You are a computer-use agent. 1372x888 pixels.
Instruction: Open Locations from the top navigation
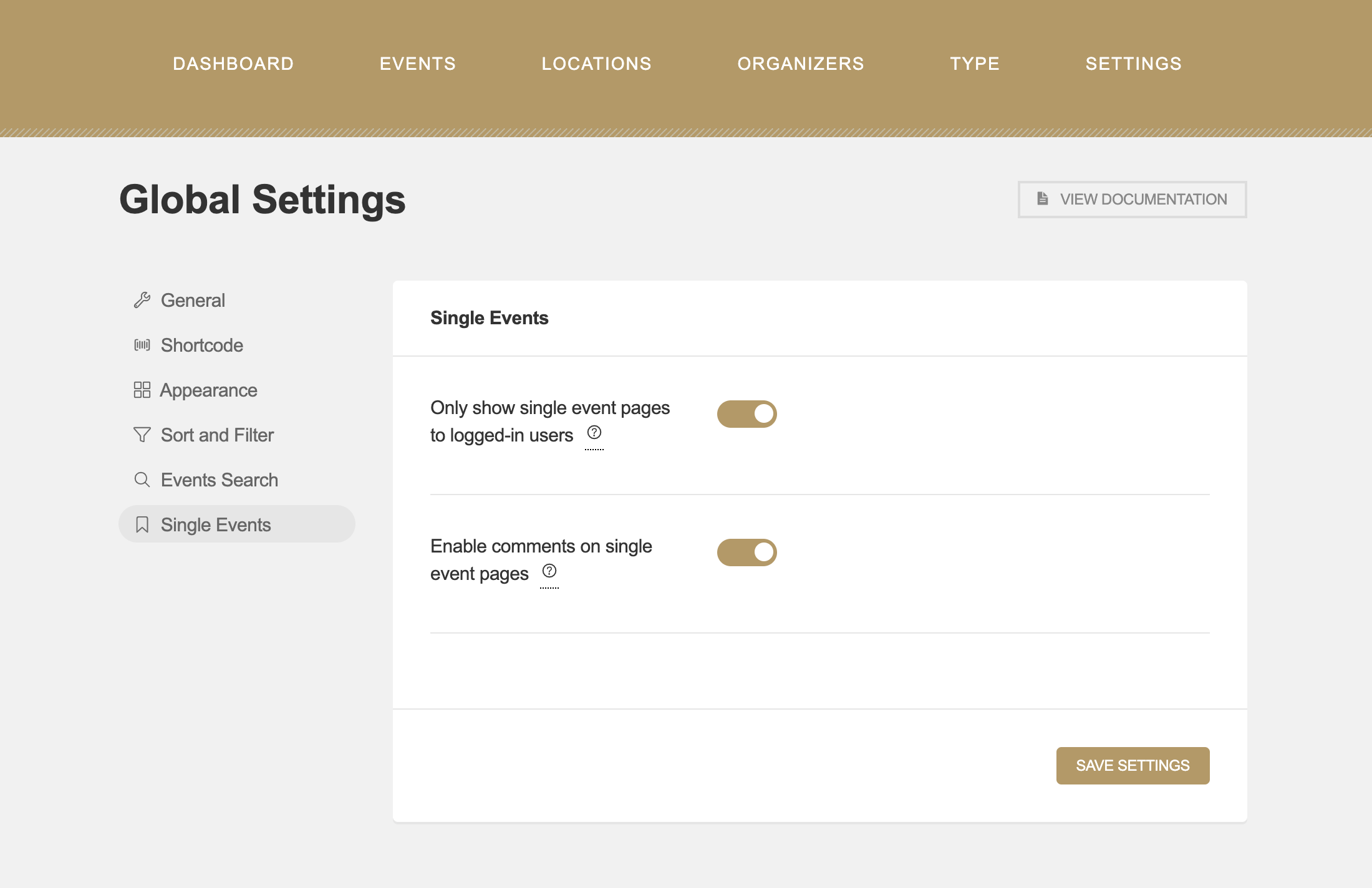(x=596, y=64)
